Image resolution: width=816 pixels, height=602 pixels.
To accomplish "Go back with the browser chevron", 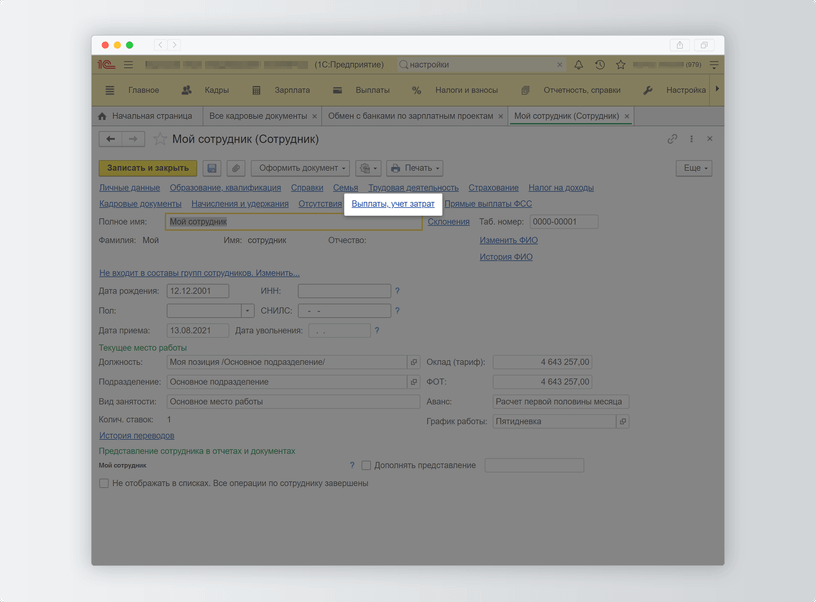I will (160, 45).
